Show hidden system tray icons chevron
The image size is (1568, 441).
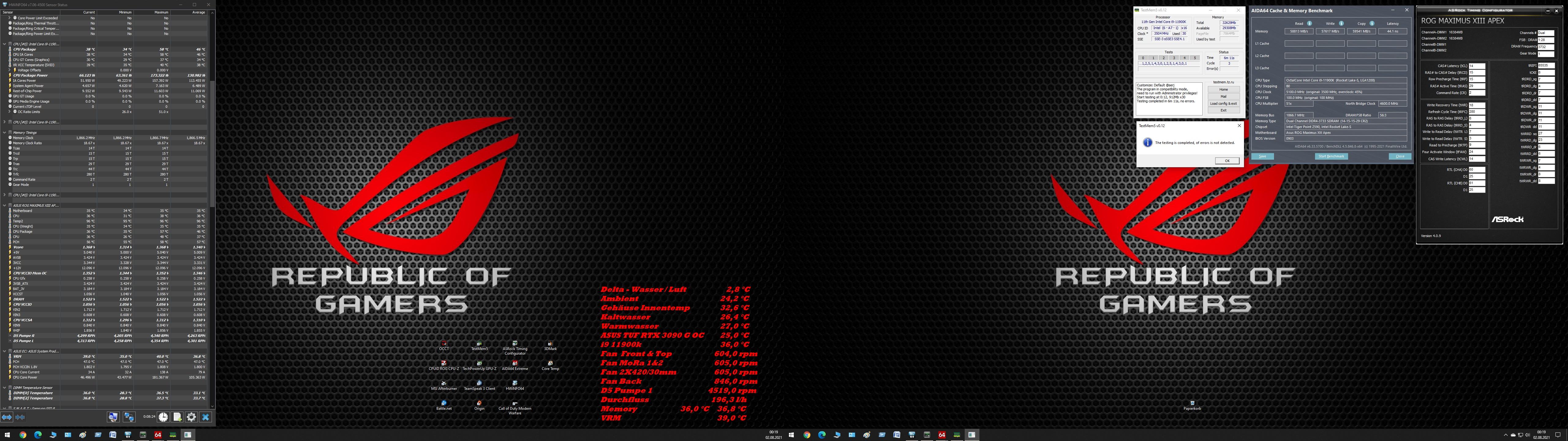(1506, 435)
